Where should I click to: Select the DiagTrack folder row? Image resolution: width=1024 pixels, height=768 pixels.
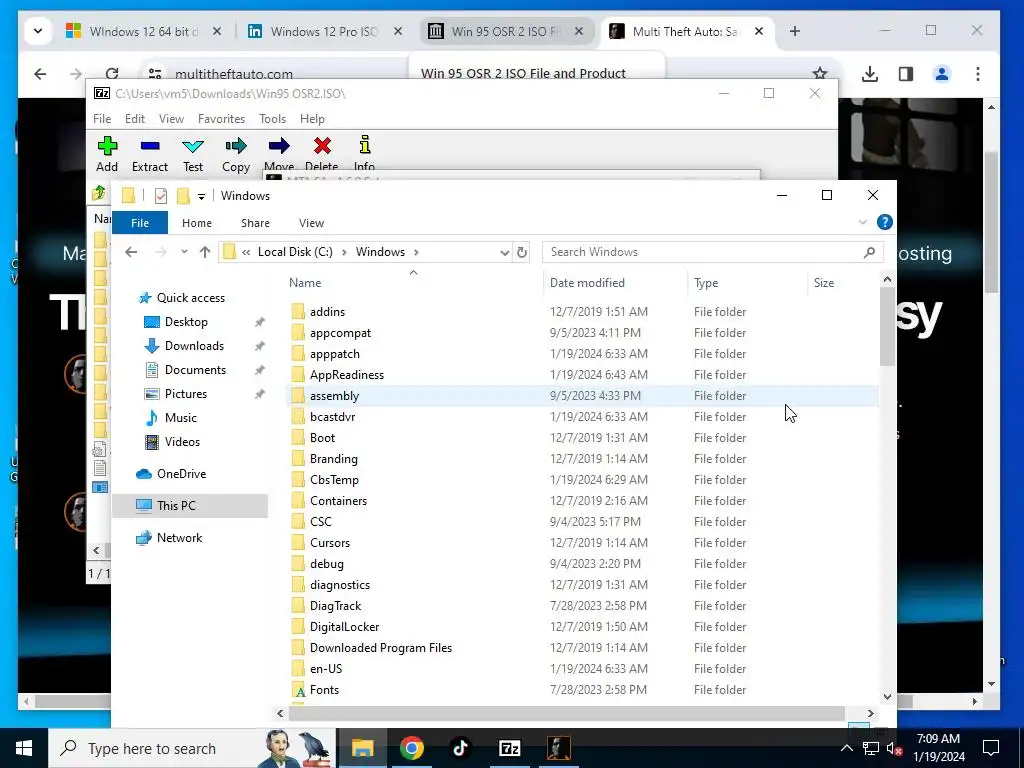(x=583, y=606)
